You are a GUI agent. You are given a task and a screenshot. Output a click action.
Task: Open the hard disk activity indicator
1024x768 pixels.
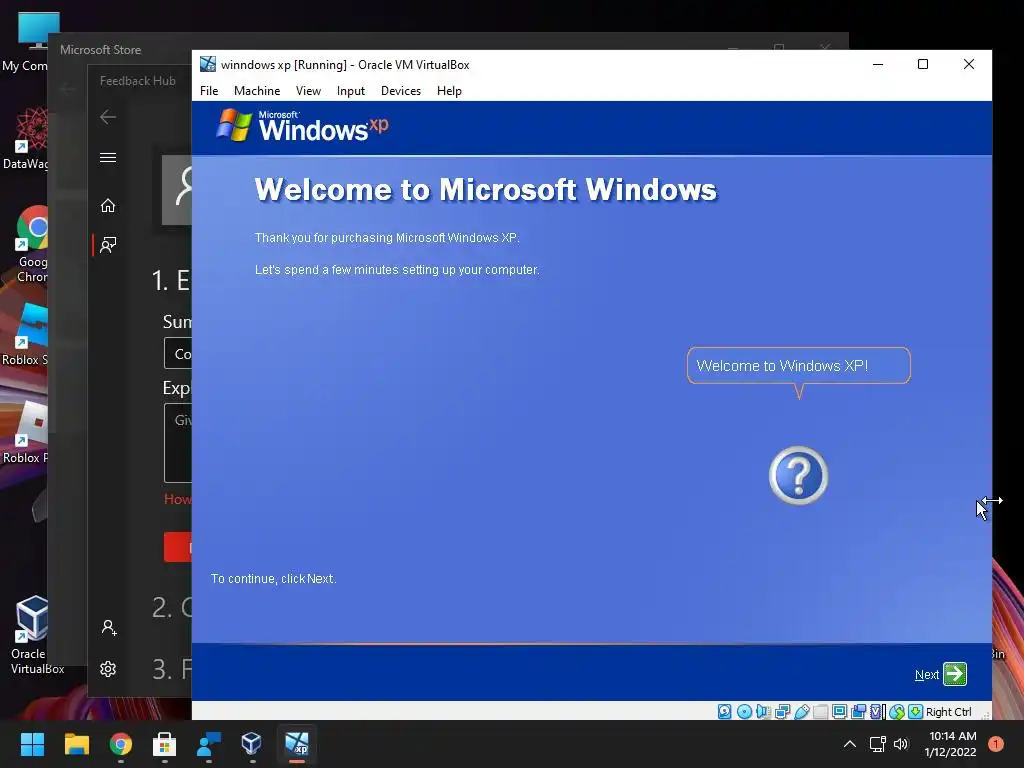pyautogui.click(x=724, y=712)
